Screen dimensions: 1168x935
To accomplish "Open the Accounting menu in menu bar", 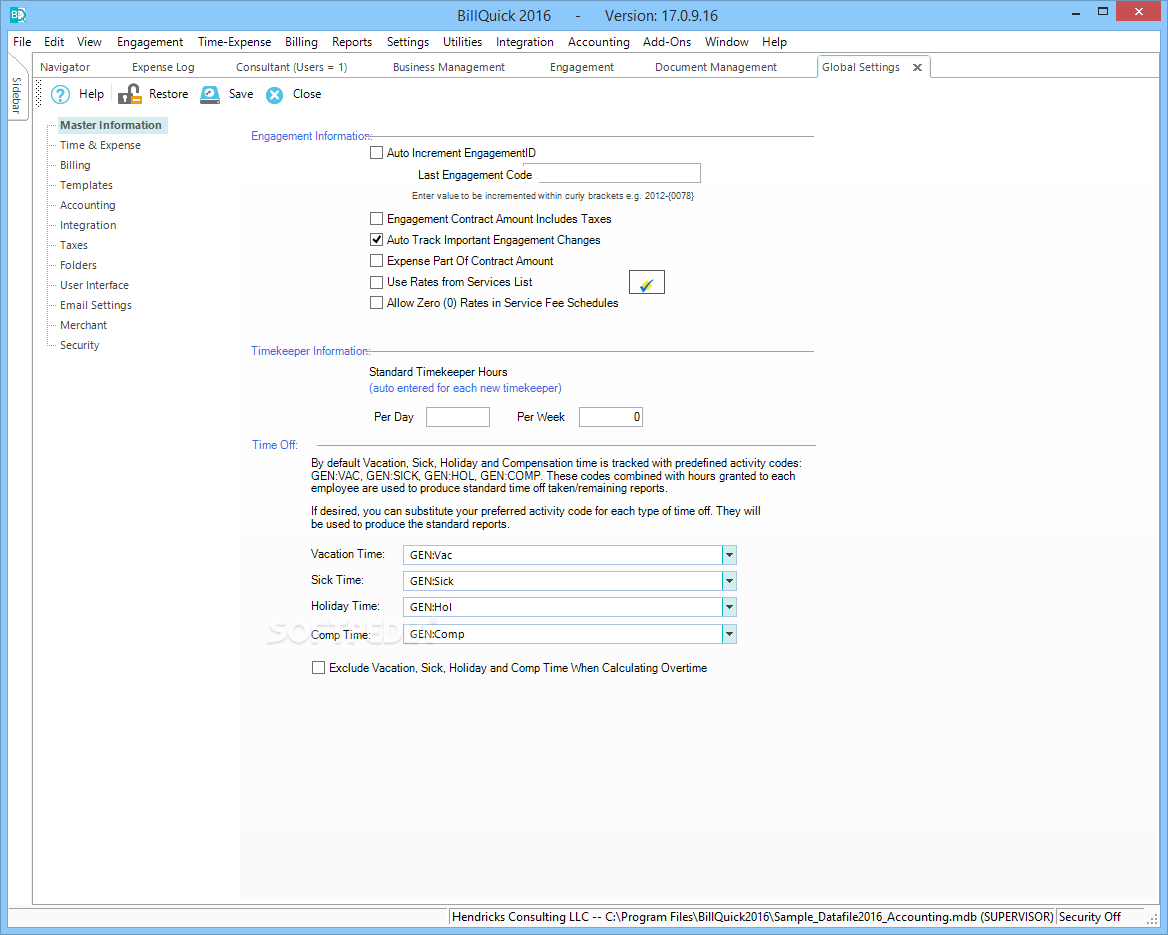I will 598,42.
